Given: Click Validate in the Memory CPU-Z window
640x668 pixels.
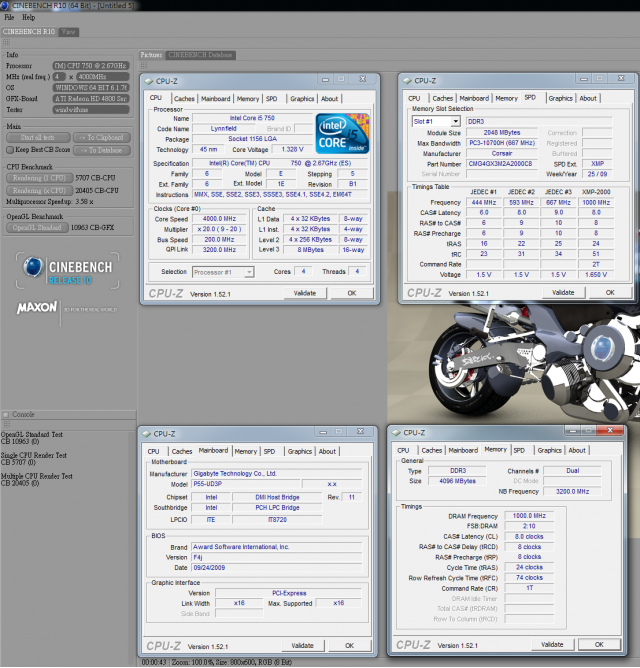Looking at the screenshot, I should coord(552,645).
